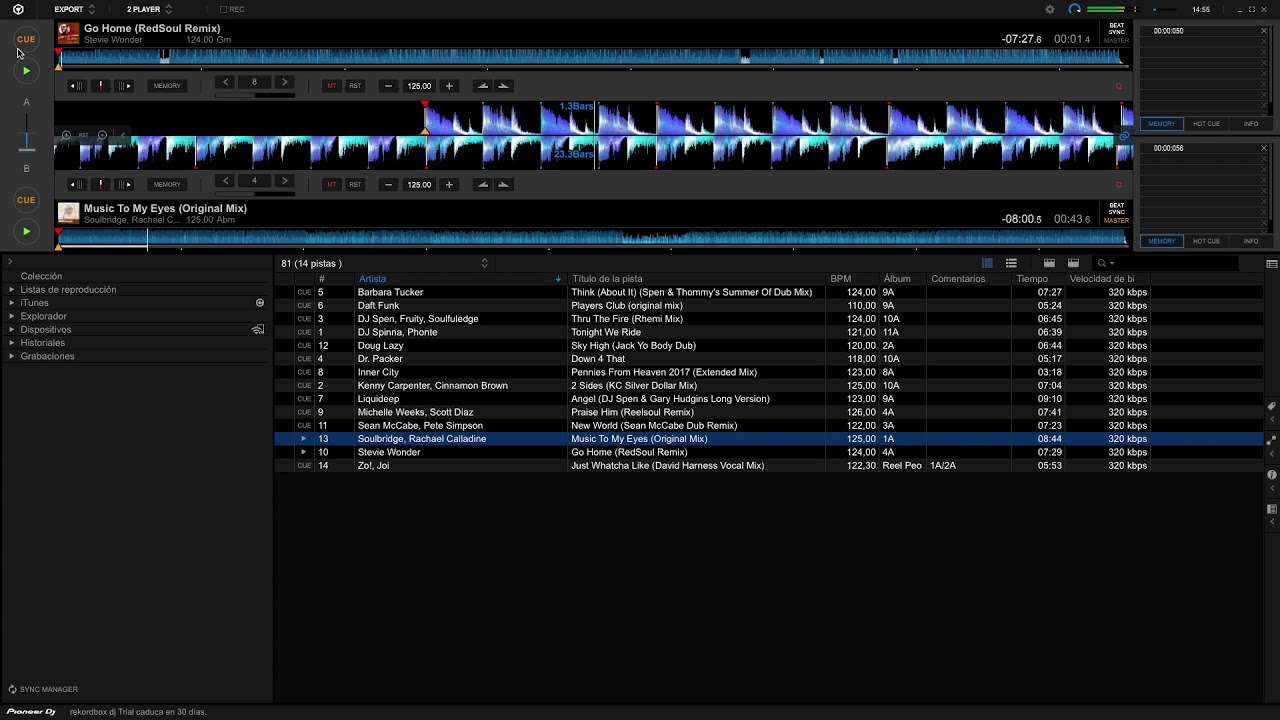This screenshot has width=1280, height=720.
Task: Toggle BEAT SYNC on deck B
Action: tap(1117, 209)
